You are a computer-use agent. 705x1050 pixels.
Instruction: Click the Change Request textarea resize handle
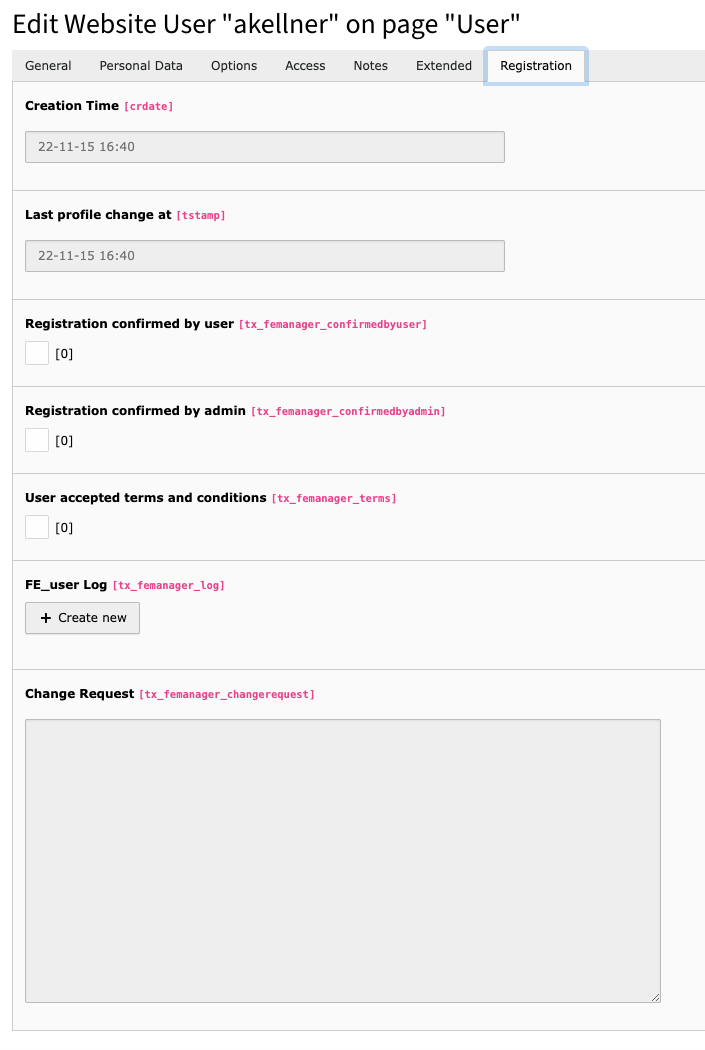tap(655, 996)
